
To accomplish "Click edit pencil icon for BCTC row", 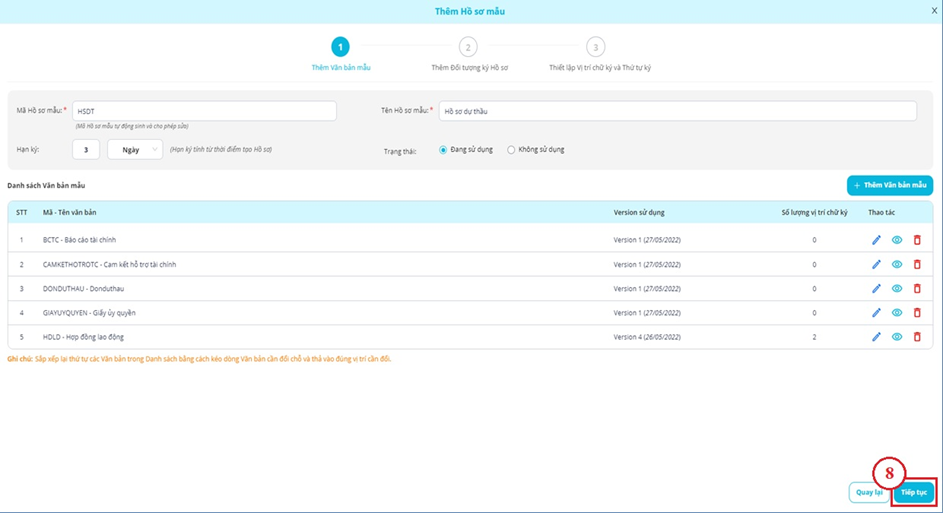I will coord(876,240).
